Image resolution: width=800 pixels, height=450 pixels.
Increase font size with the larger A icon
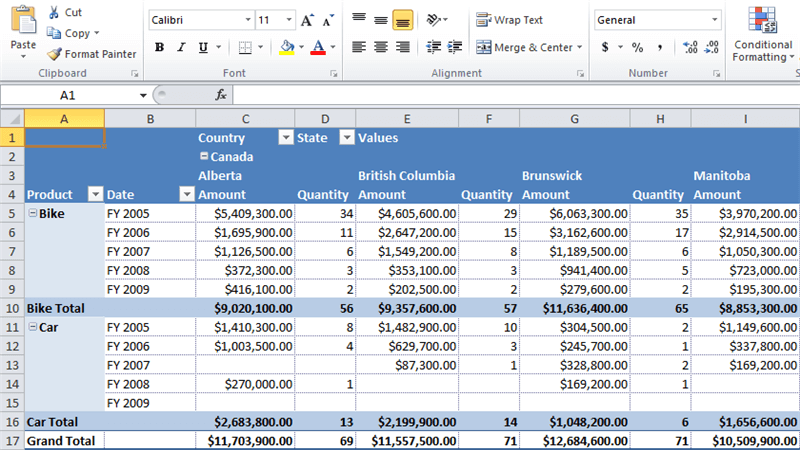(x=307, y=20)
